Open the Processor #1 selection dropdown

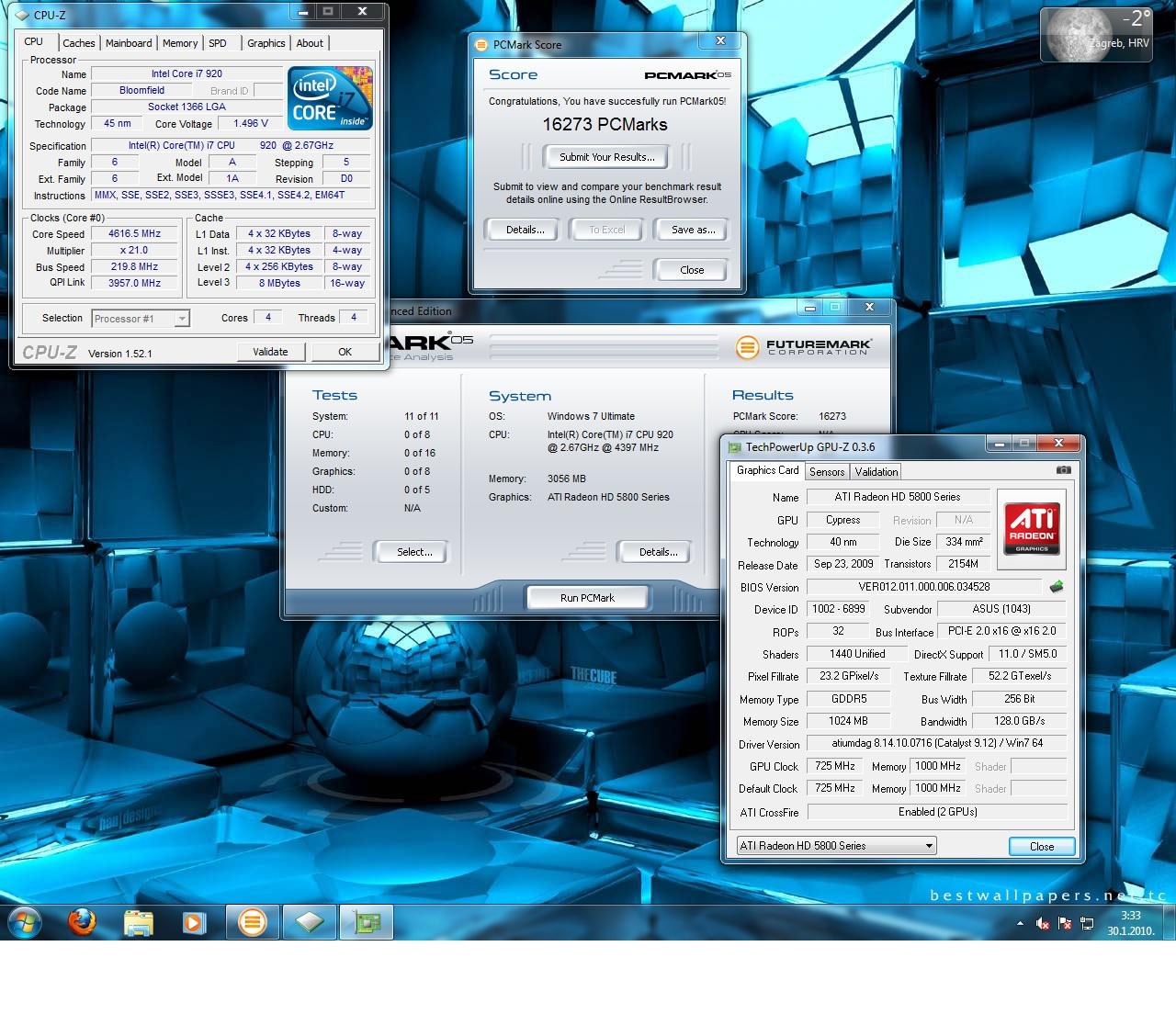141,319
